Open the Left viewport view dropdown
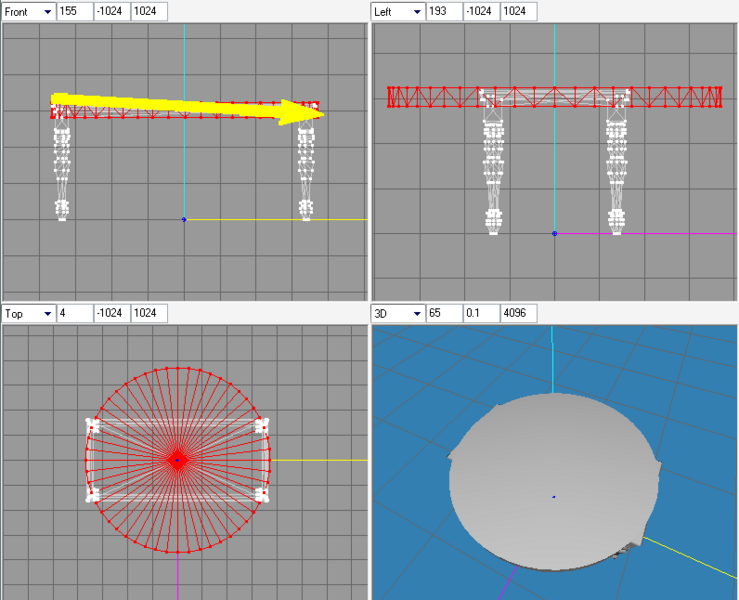Image resolution: width=739 pixels, height=600 pixels. coord(398,12)
